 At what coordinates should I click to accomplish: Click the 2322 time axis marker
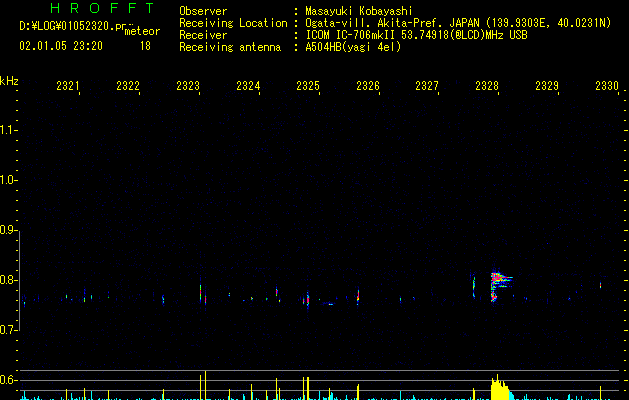[128, 85]
